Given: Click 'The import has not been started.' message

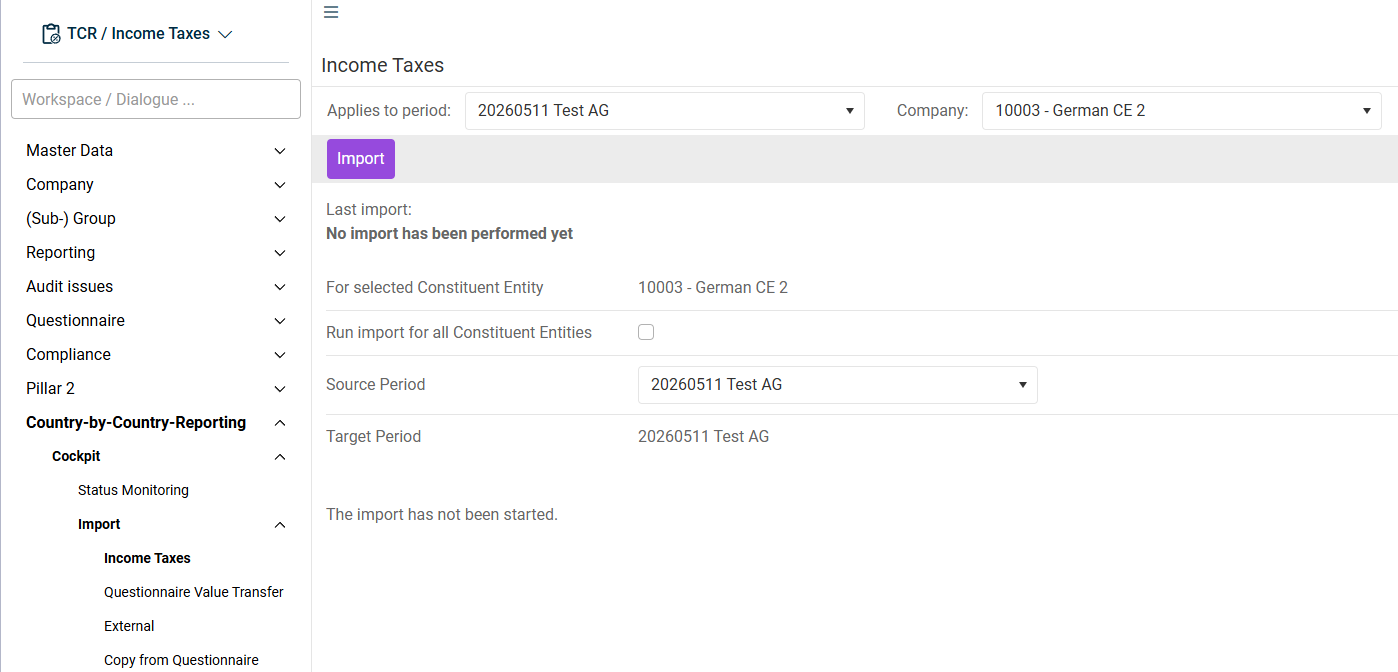Looking at the screenshot, I should pyautogui.click(x=442, y=515).
